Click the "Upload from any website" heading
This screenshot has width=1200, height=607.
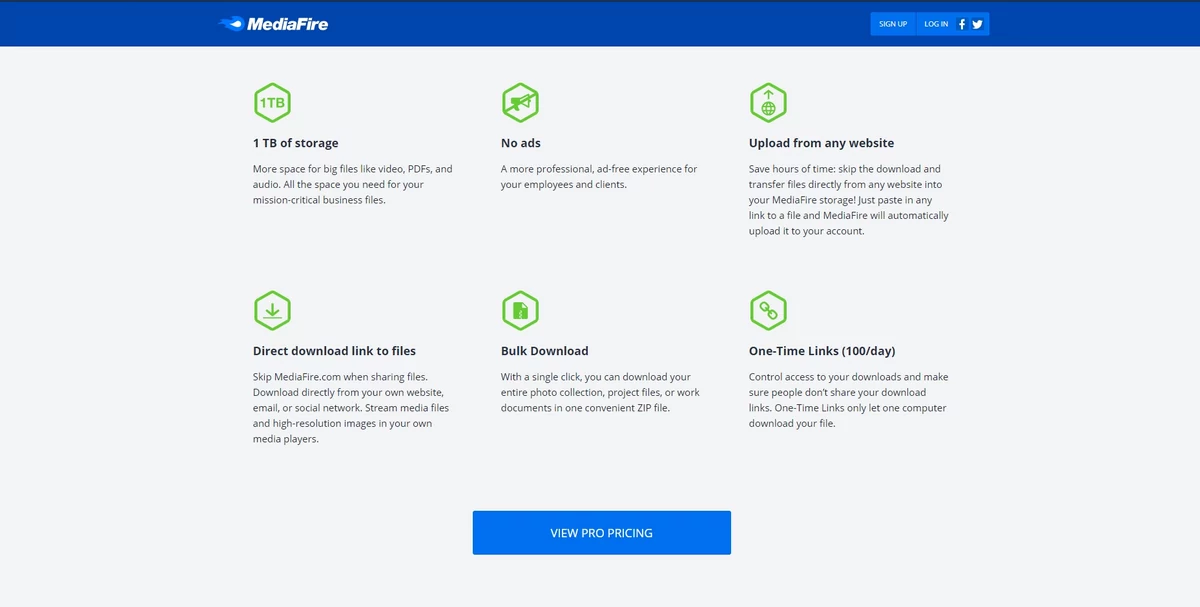pyautogui.click(x=822, y=143)
